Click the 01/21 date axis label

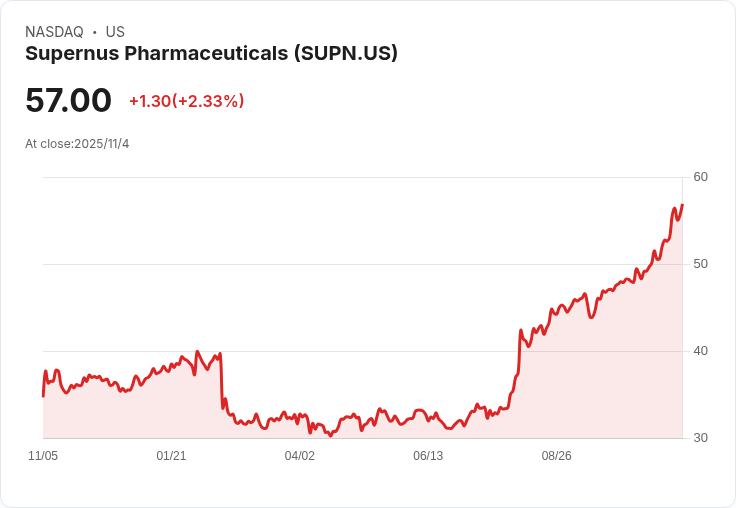pos(171,456)
